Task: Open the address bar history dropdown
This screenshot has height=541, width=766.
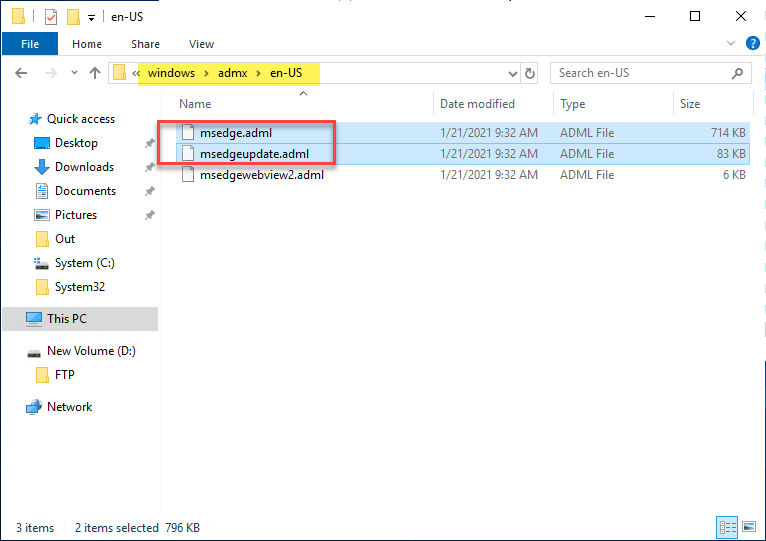Action: [512, 74]
